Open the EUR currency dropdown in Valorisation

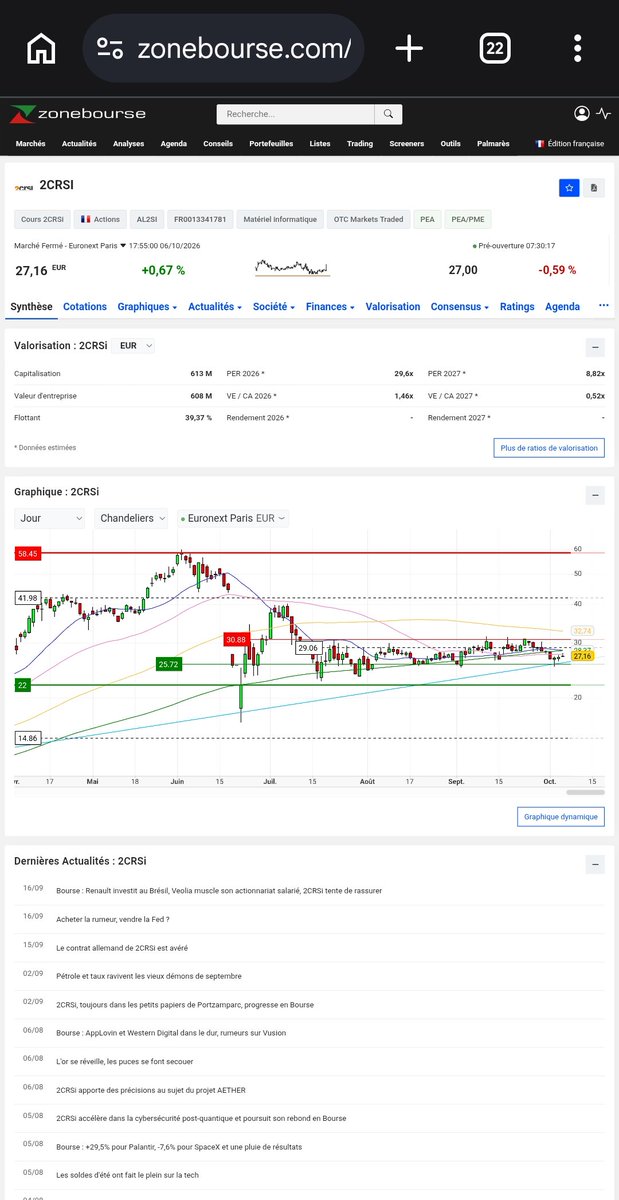136,345
